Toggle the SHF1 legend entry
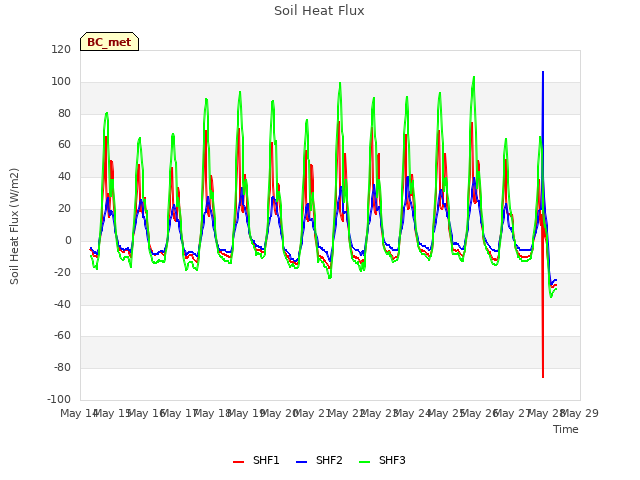 [x=256, y=460]
